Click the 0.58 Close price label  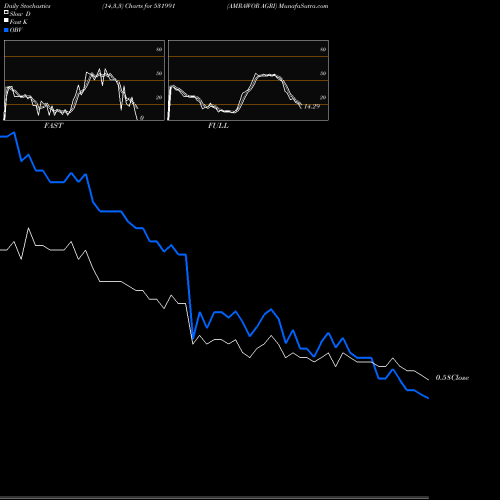[x=452, y=378]
